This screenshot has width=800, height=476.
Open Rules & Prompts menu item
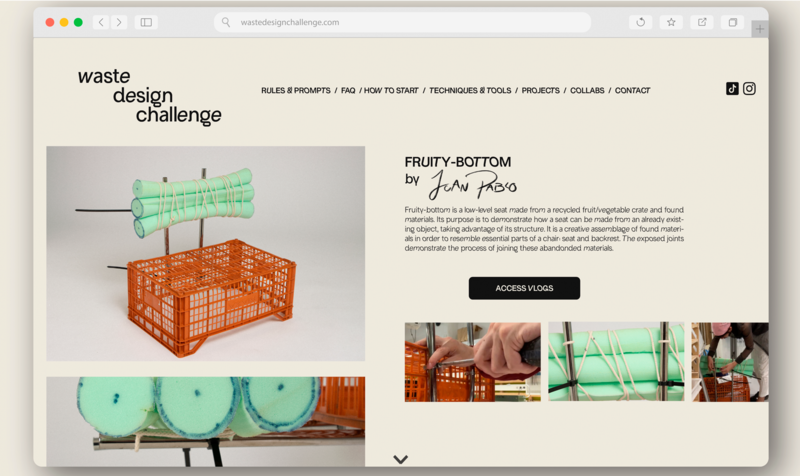296,90
